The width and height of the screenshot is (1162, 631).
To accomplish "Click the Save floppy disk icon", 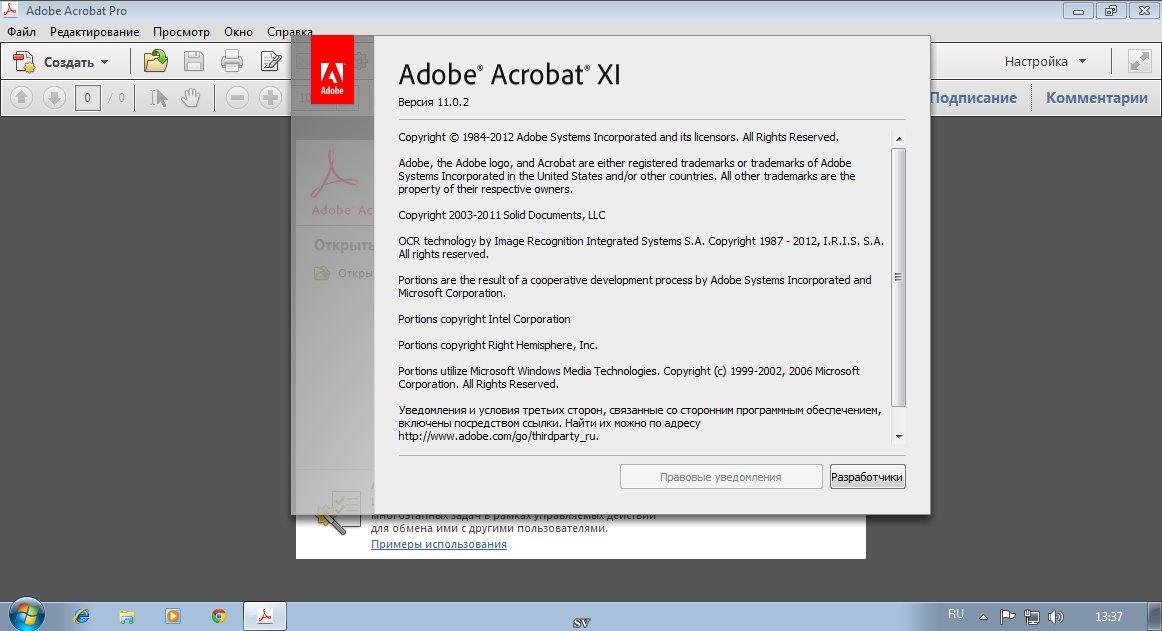I will coord(194,62).
